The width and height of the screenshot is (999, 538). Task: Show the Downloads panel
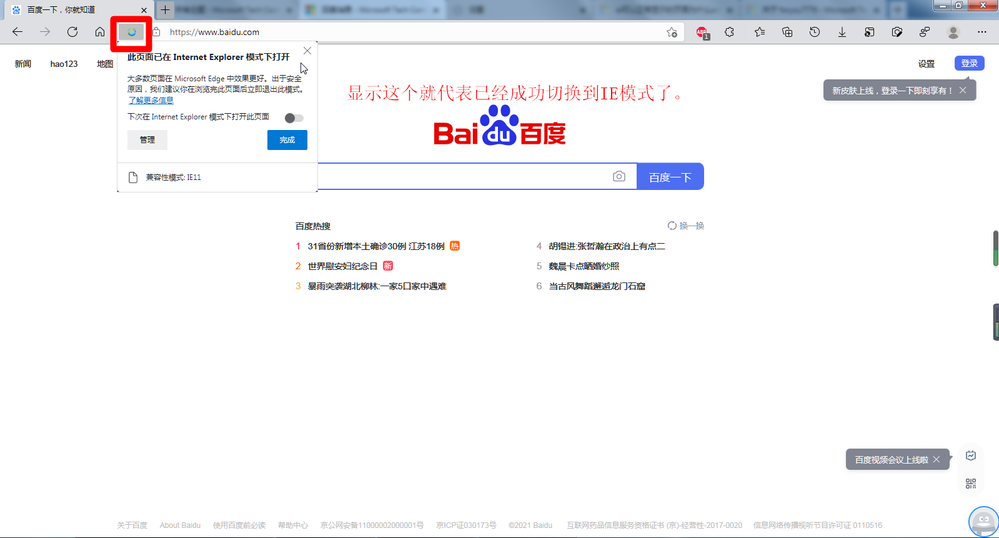842,32
